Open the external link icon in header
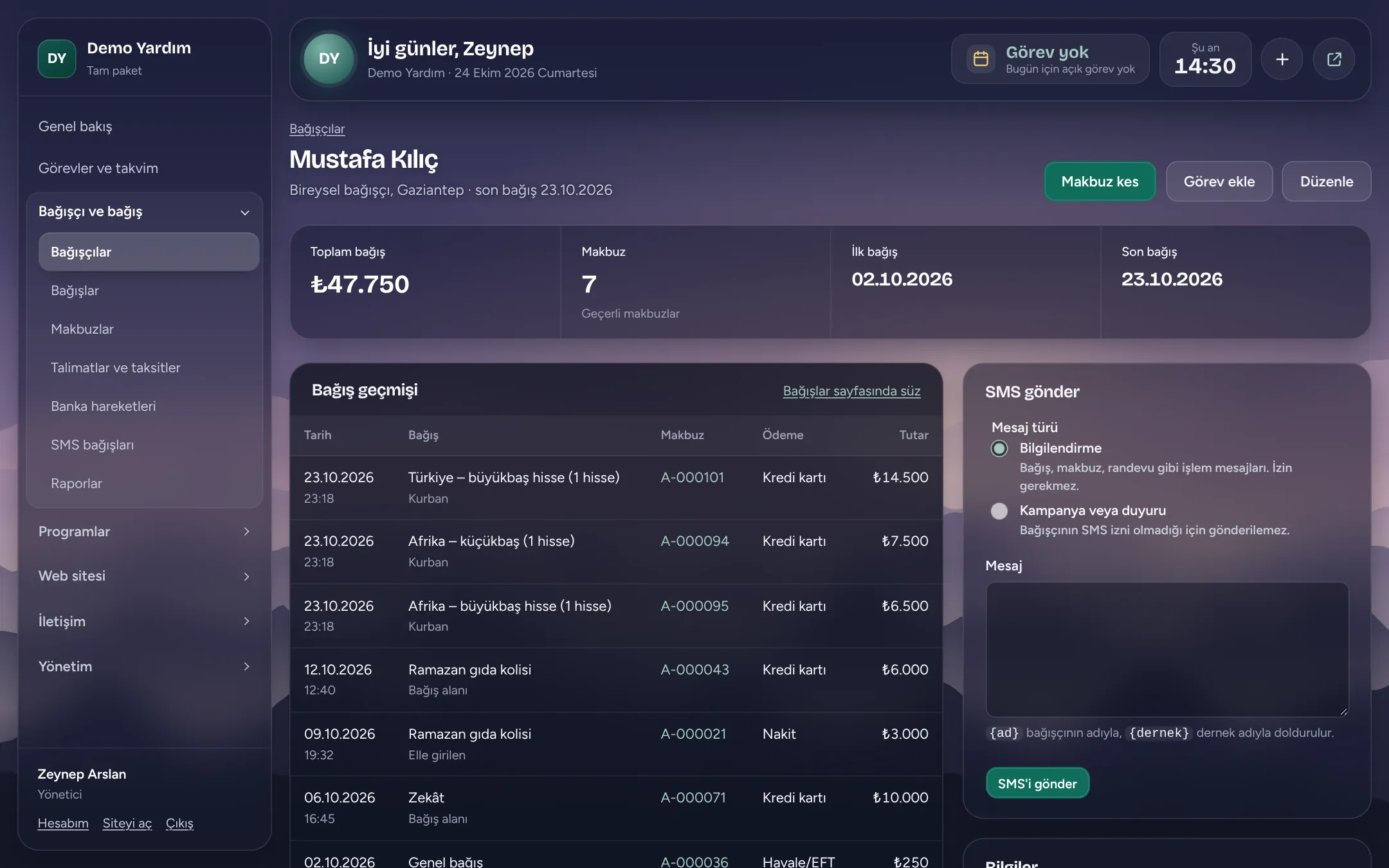The image size is (1389, 868). [1334, 59]
